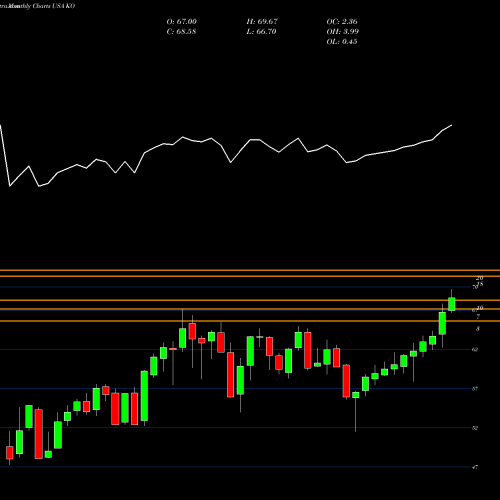Select the high value H: 69.67
The height and width of the screenshot is (500, 500).
[x=262, y=22]
